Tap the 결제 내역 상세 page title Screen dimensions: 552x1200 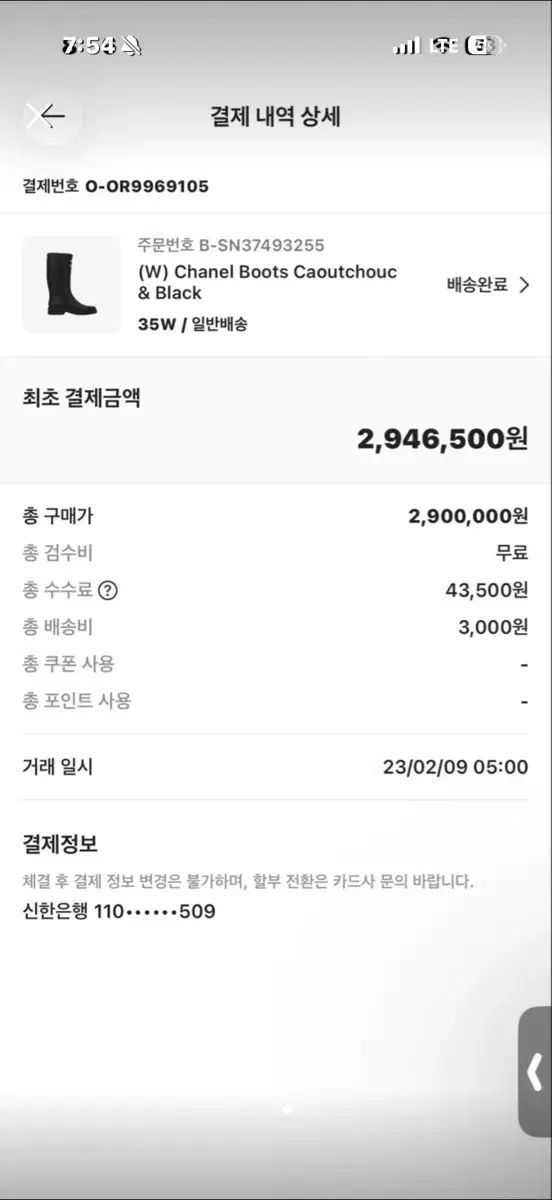click(x=276, y=116)
